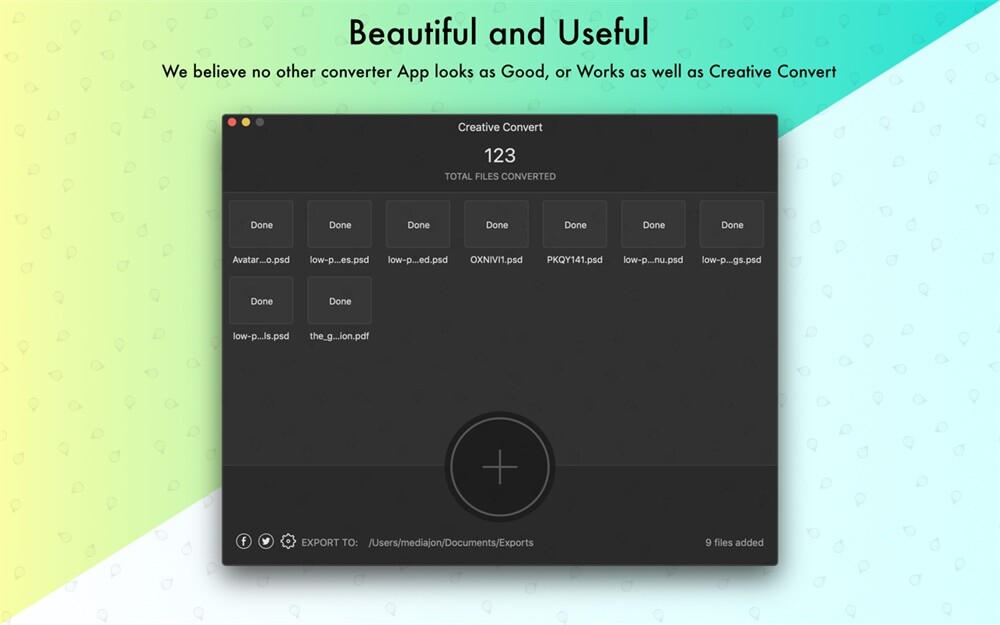This screenshot has height=625, width=1000.
Task: Click the TOTAL FILES CONVERTED label
Action: 500,177
